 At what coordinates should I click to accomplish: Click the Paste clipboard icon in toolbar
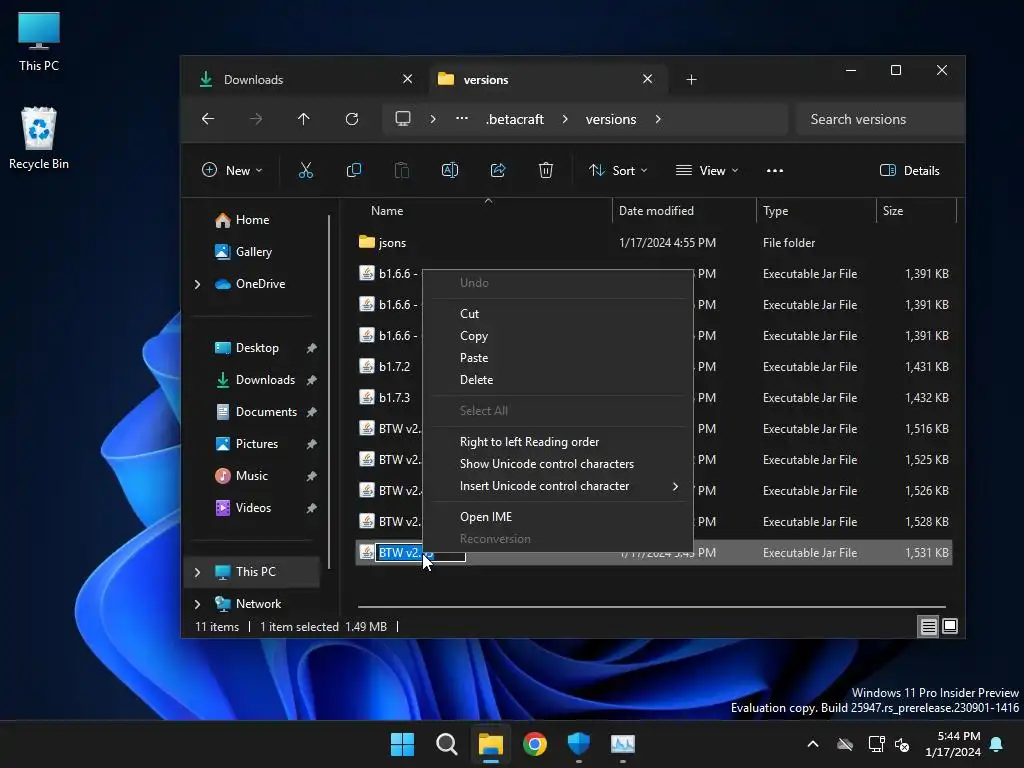[402, 170]
